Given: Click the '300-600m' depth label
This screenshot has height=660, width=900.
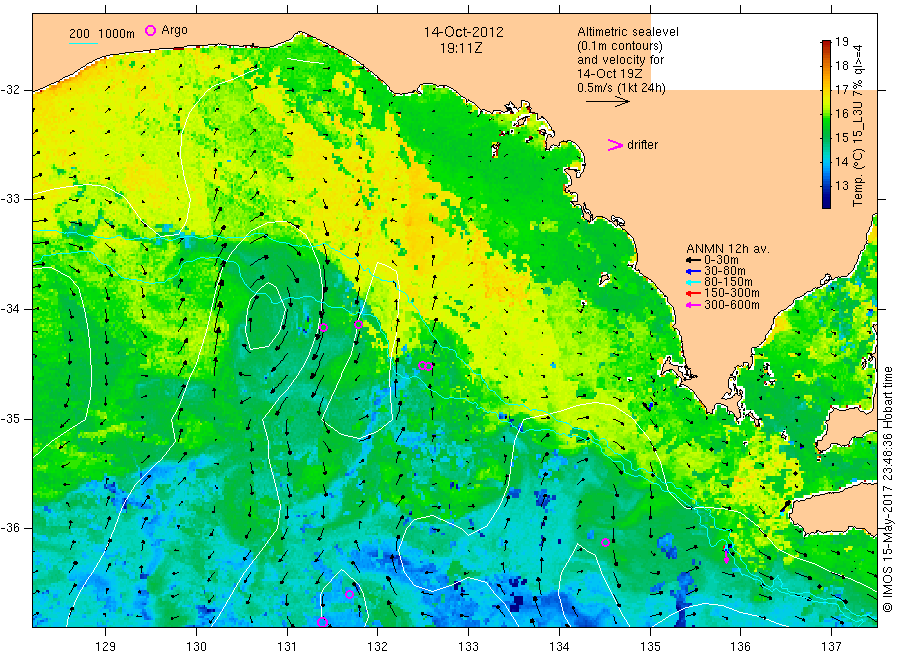Looking at the screenshot, I should [731, 305].
